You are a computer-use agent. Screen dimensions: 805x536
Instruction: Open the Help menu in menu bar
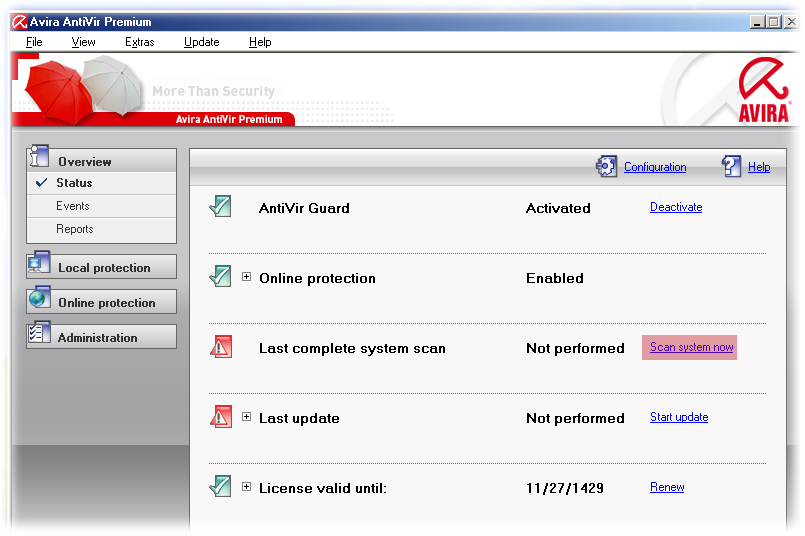tap(260, 42)
